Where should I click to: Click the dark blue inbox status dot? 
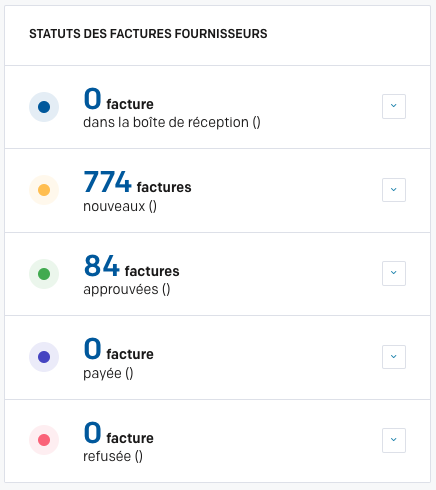(44, 107)
